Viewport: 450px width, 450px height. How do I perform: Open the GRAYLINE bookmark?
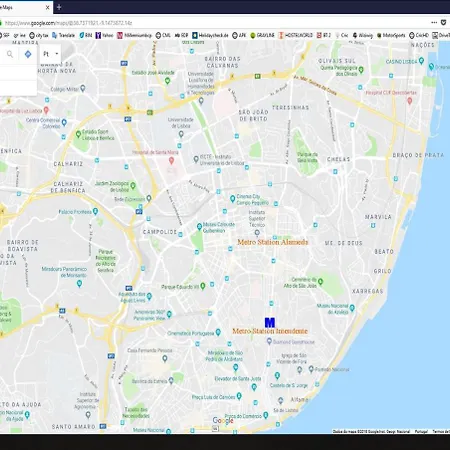point(263,35)
